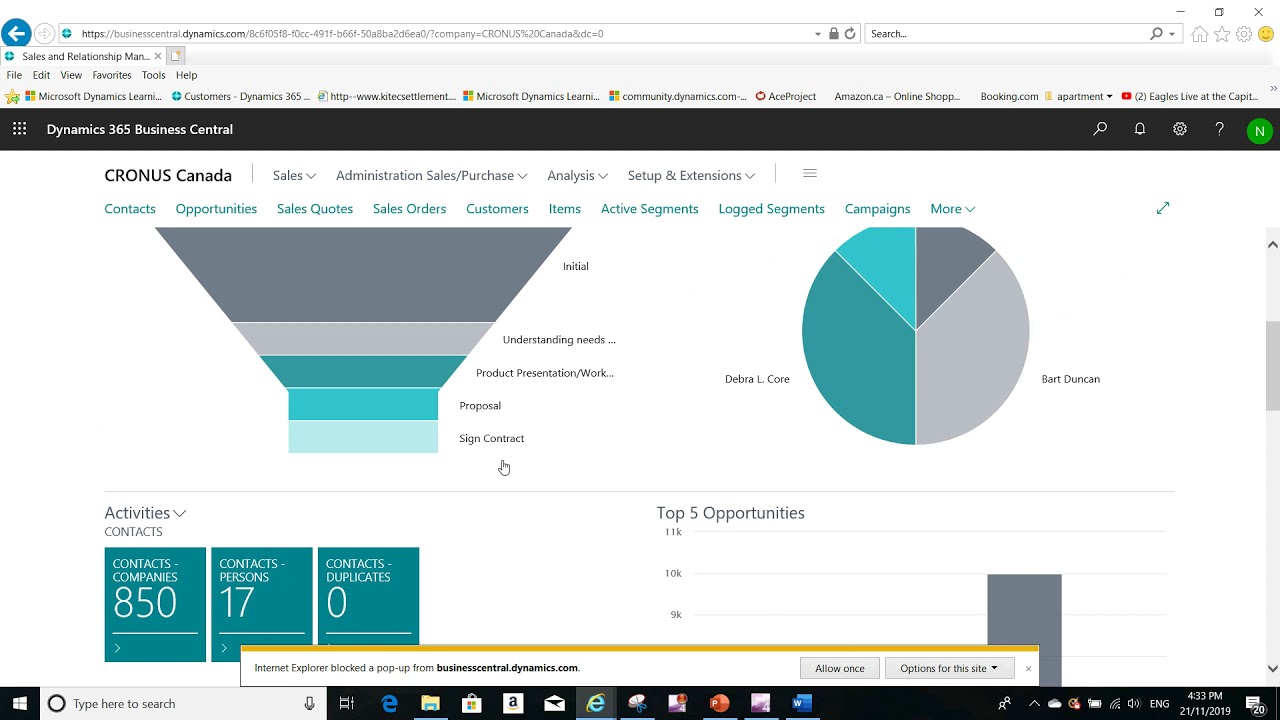
Task: Expand the Setup & Extensions dropdown
Action: point(691,175)
